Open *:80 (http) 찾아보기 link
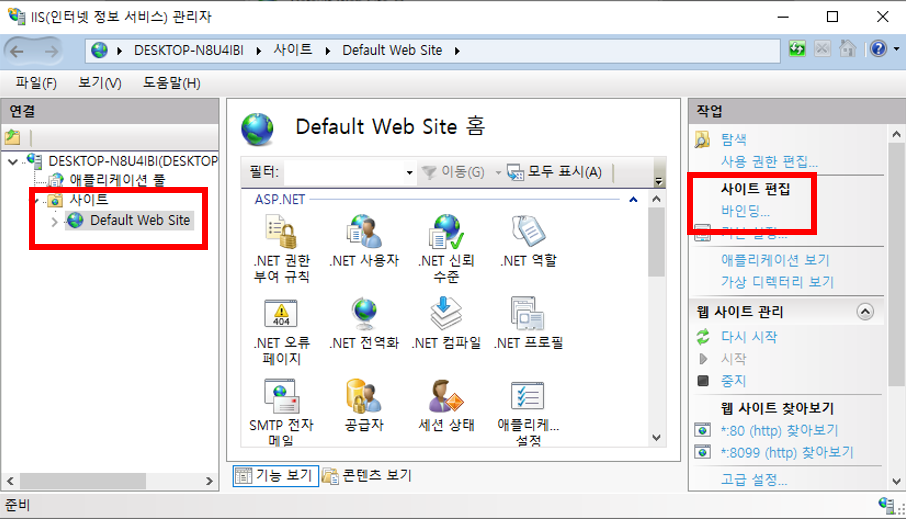906x521 pixels. 779,430
